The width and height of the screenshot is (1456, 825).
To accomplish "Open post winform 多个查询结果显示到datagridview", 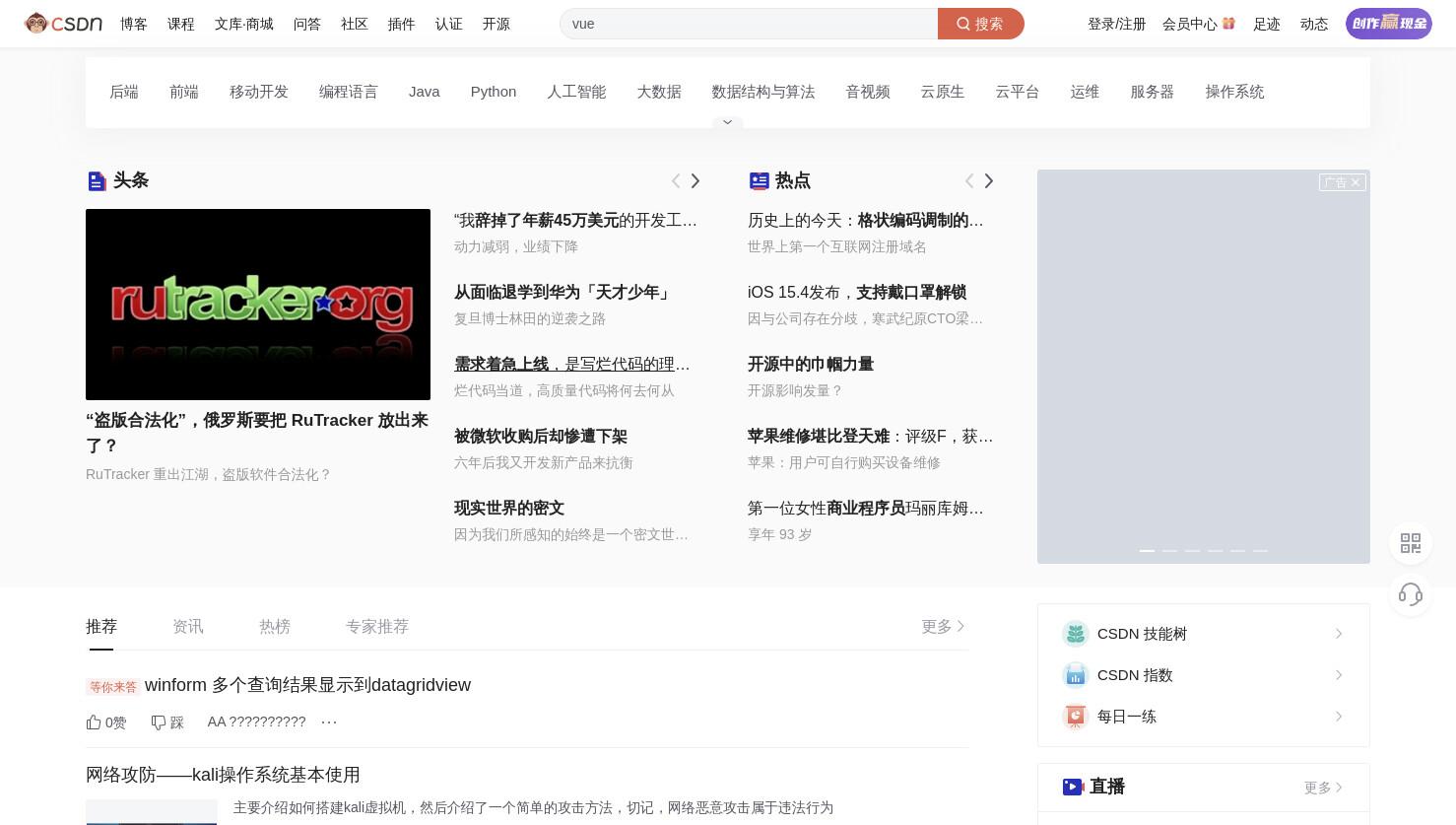I will click(307, 685).
